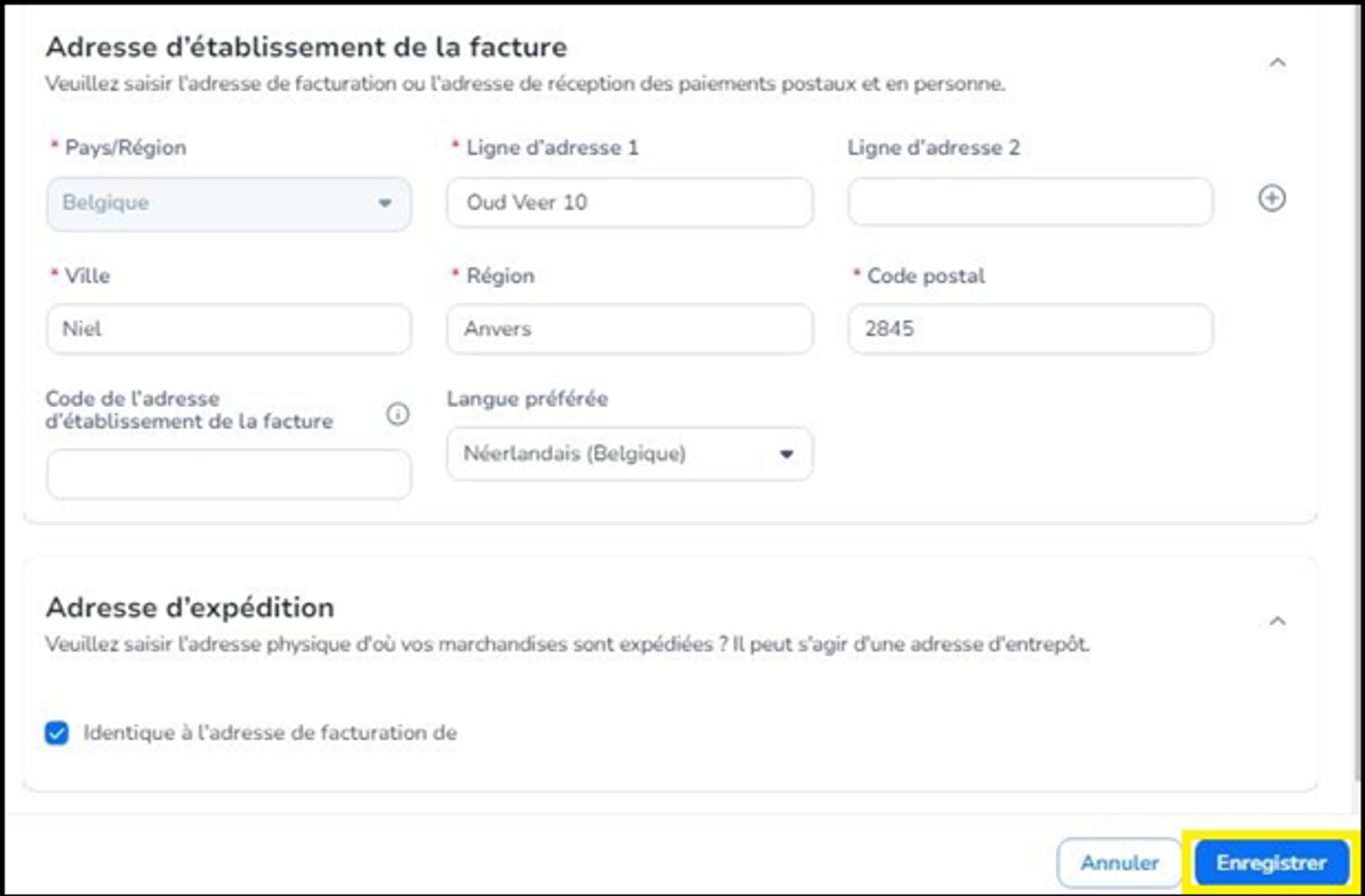Viewport: 1365px width, 896px height.
Task: Select the Adresse d'établissement heading
Action: [x=306, y=46]
